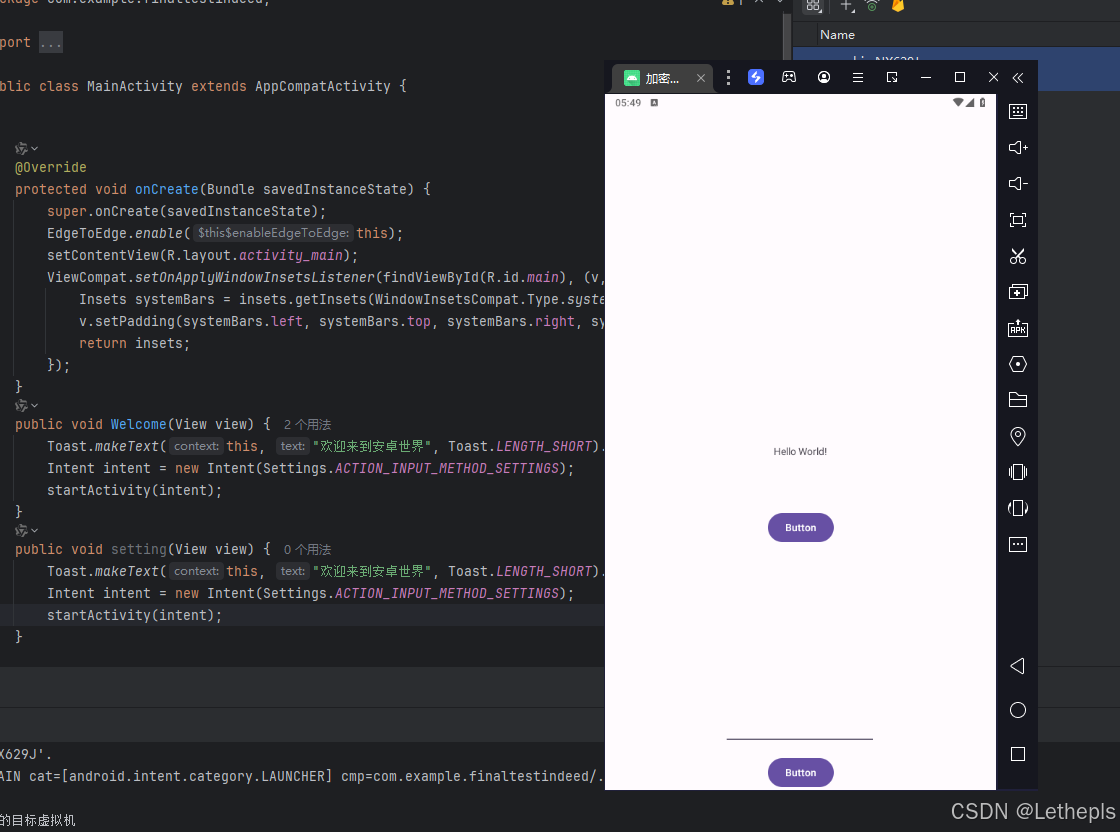The width and height of the screenshot is (1120, 832).
Task: Click the highlighted startActivity(intent); line
Action: (x=134, y=616)
